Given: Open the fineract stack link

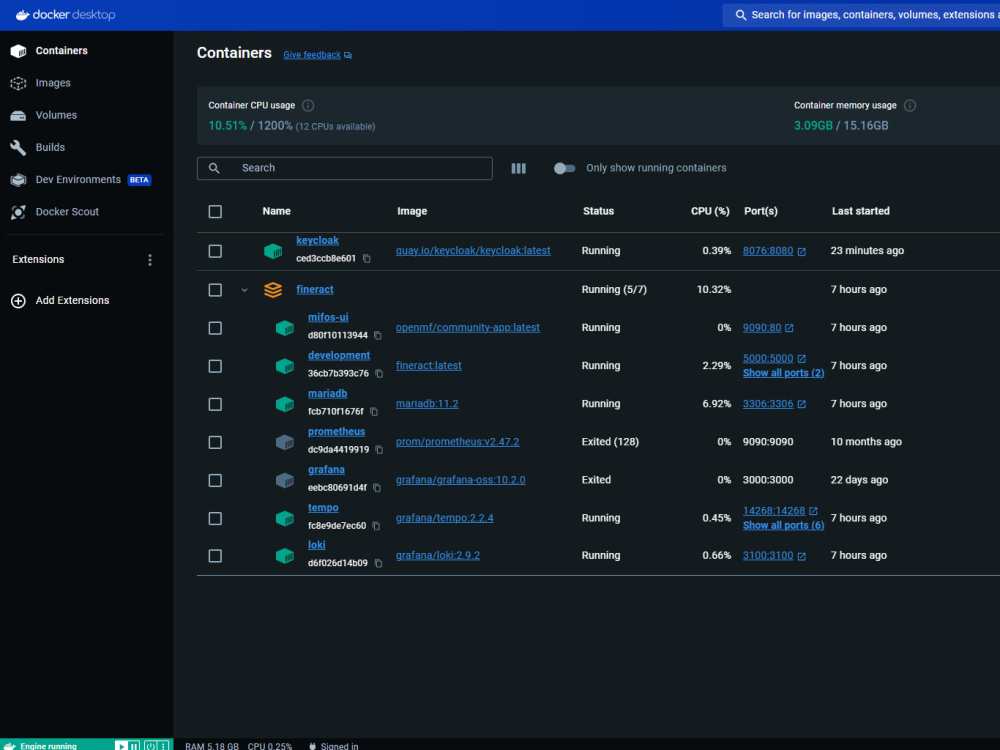Looking at the screenshot, I should [314, 290].
